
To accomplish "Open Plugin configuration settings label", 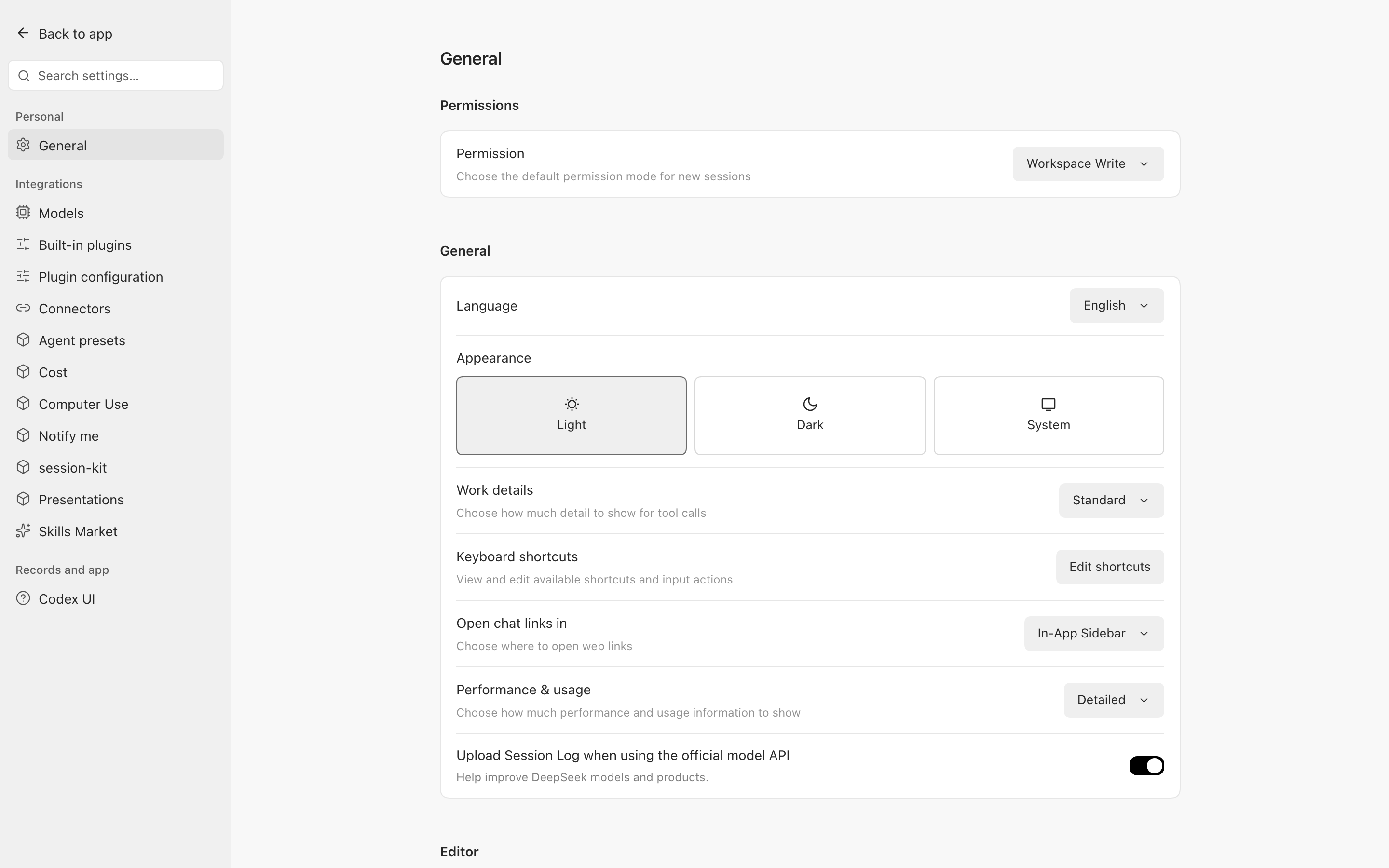I will point(100,277).
